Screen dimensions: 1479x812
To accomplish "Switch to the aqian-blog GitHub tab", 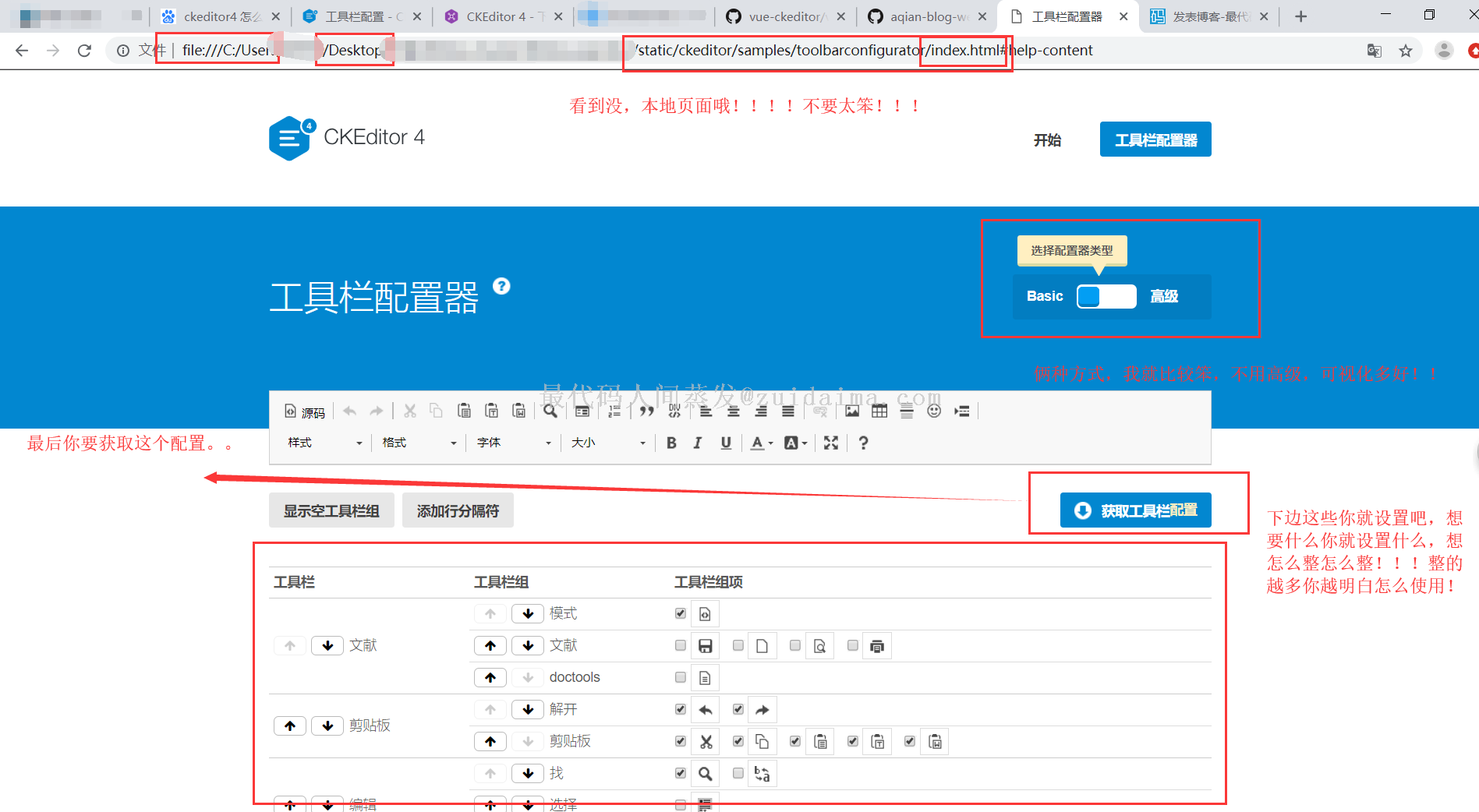I will [x=928, y=16].
